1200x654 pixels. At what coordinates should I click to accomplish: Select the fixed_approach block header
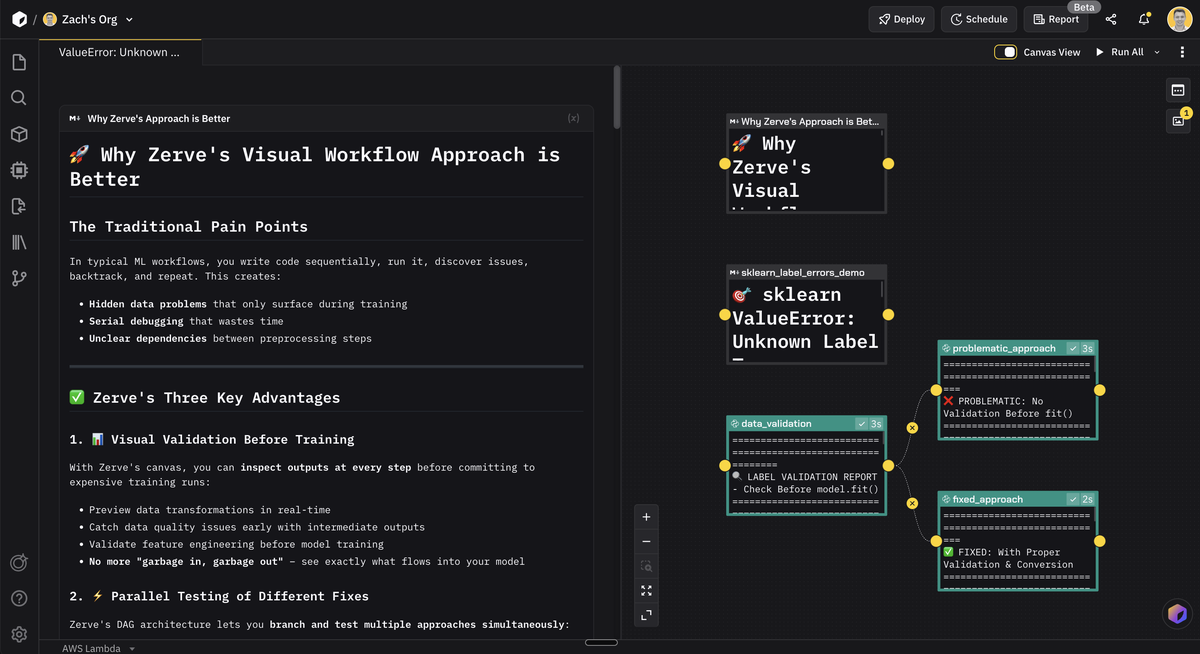click(x=1018, y=498)
